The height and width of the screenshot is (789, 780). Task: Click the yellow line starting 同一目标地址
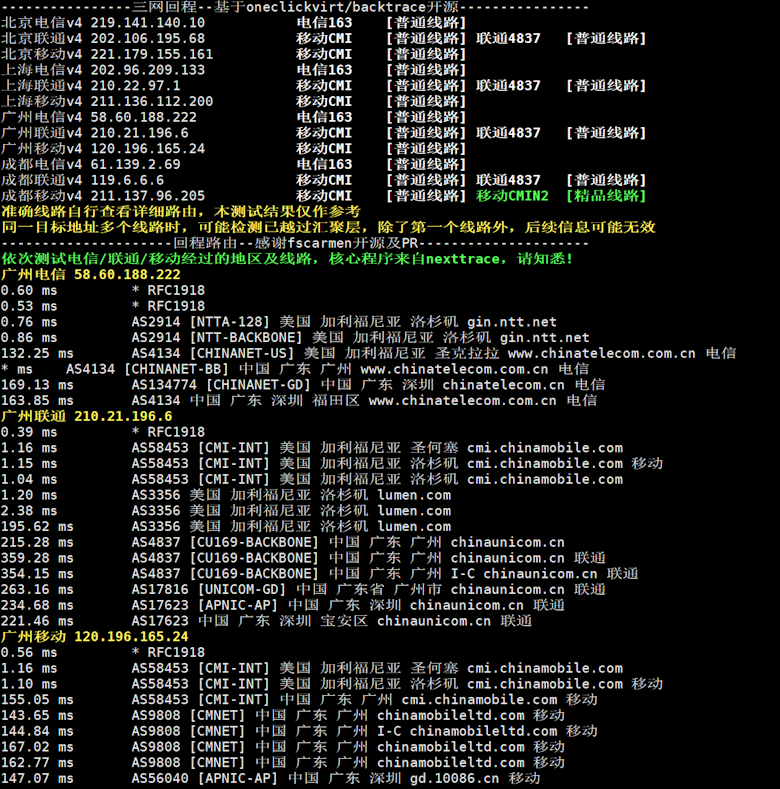(x=328, y=227)
